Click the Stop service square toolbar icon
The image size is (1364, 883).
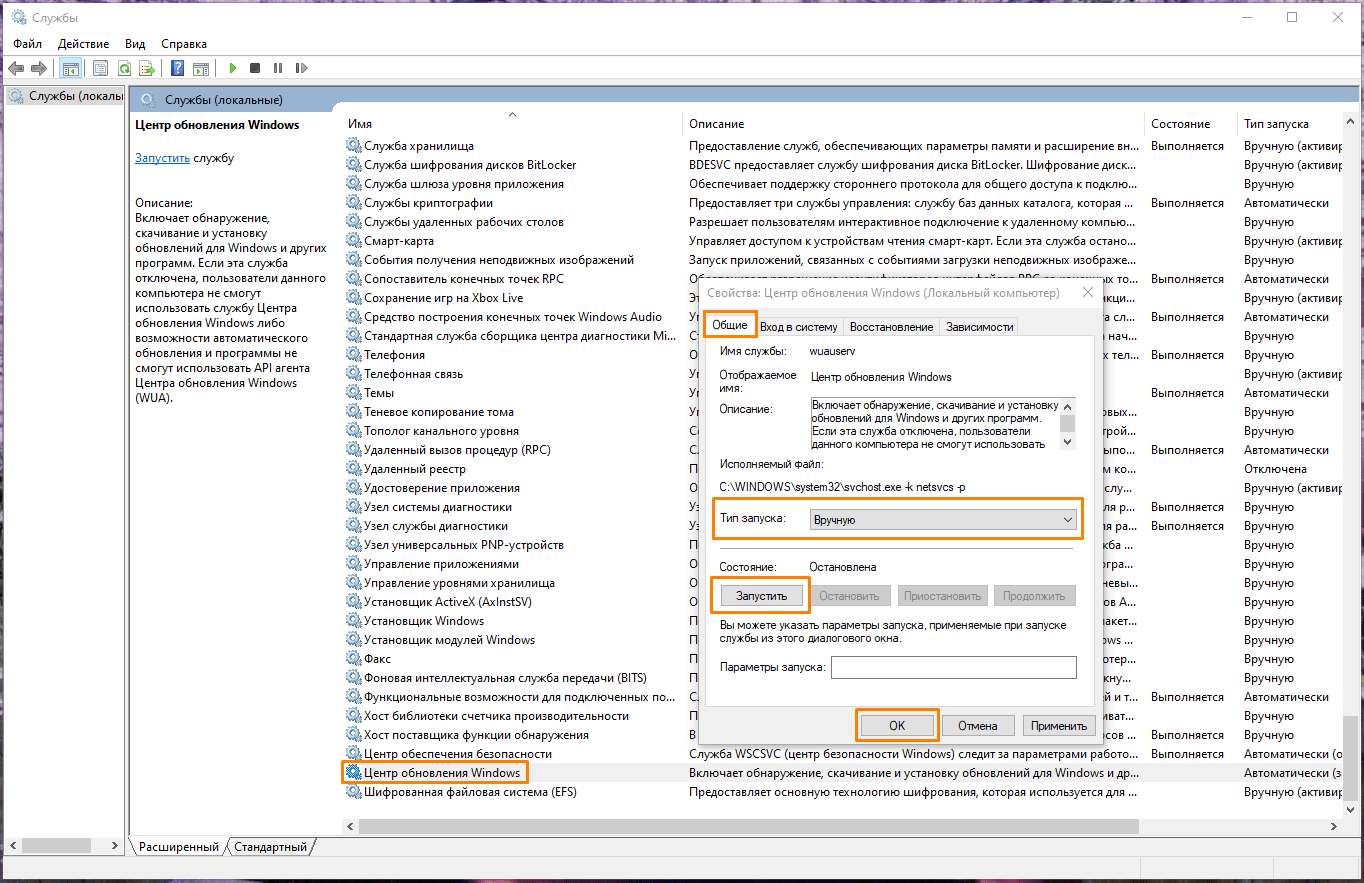click(x=255, y=68)
